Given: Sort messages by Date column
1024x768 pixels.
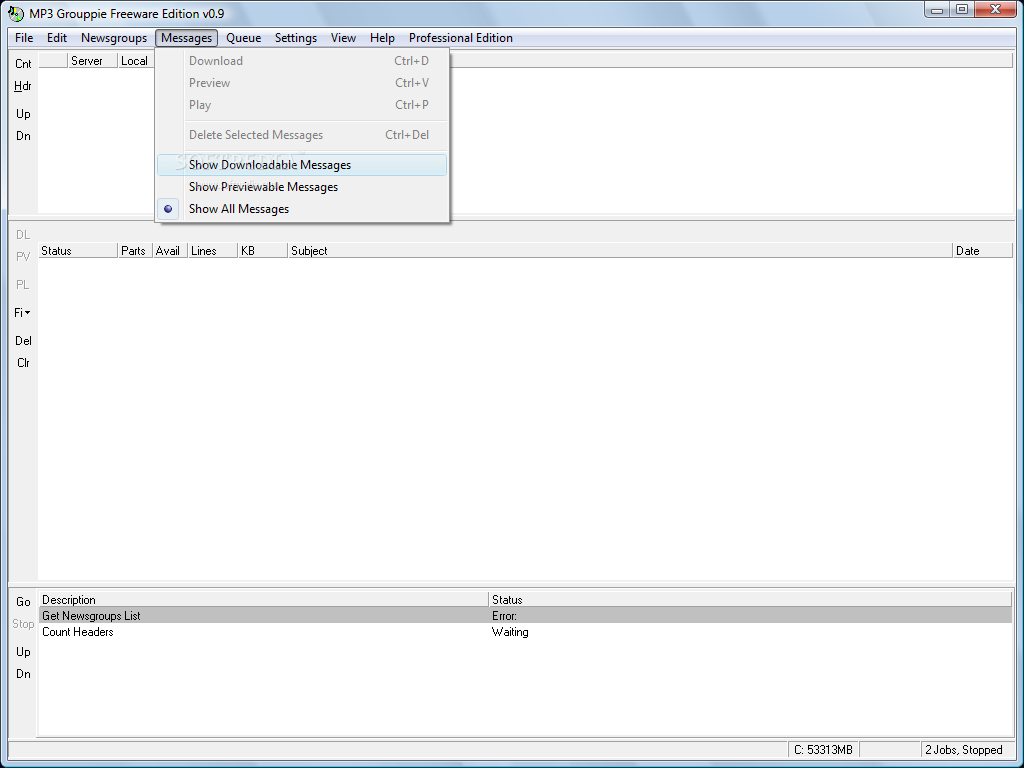Looking at the screenshot, I should pos(983,251).
